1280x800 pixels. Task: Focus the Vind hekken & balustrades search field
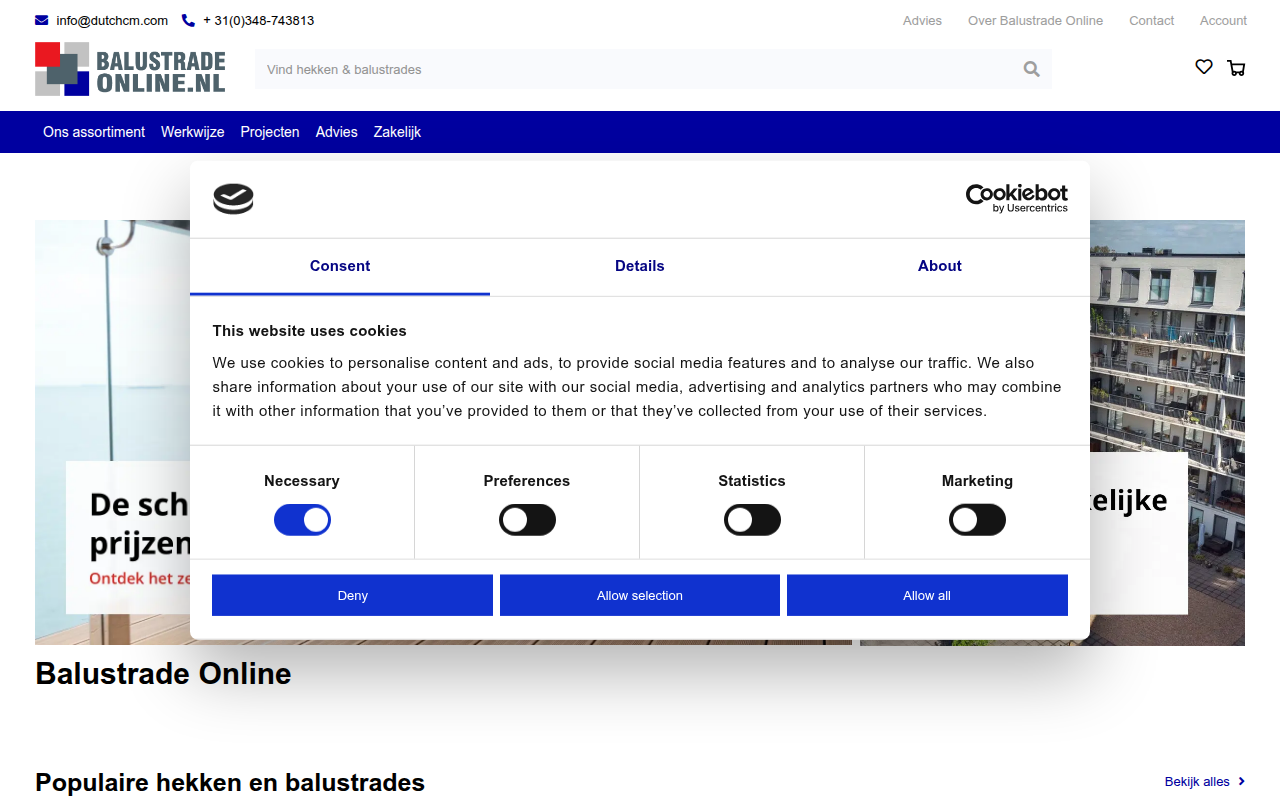click(653, 69)
